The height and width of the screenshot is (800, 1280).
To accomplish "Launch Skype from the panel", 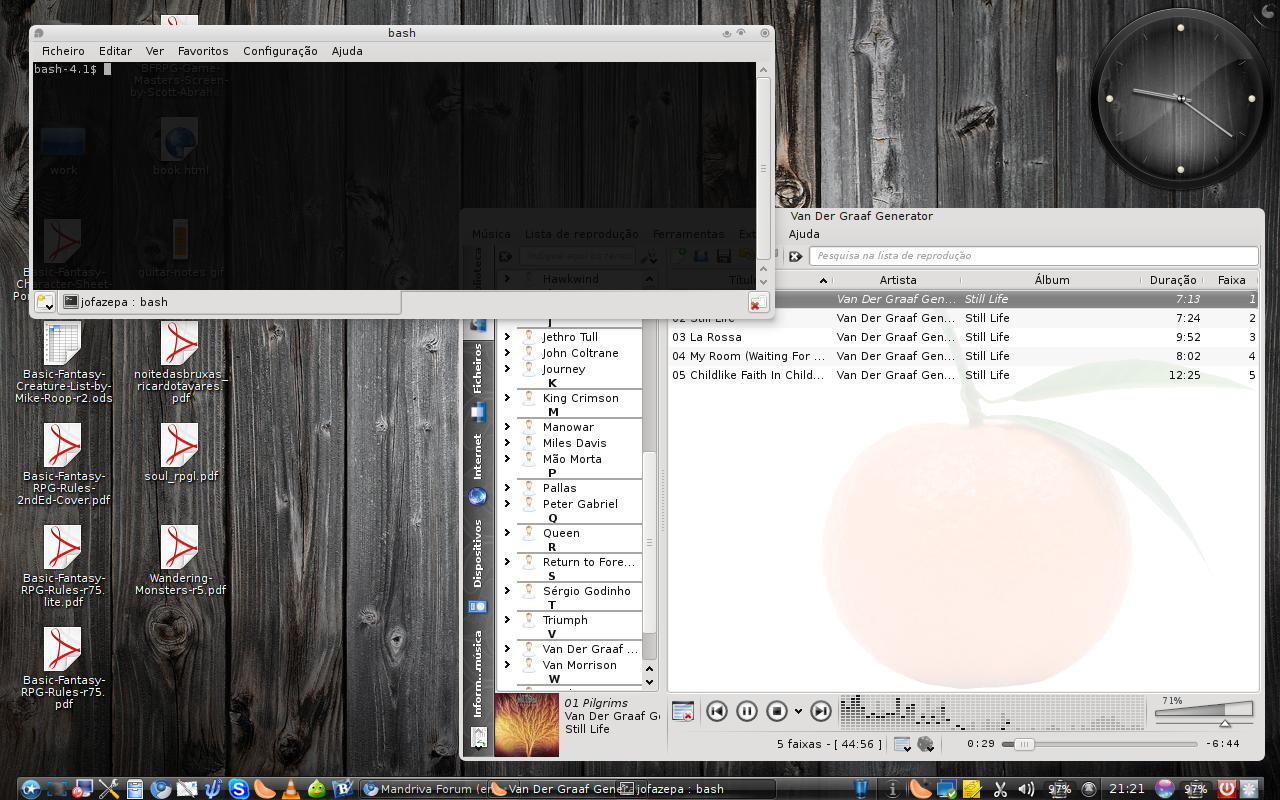I will (239, 789).
